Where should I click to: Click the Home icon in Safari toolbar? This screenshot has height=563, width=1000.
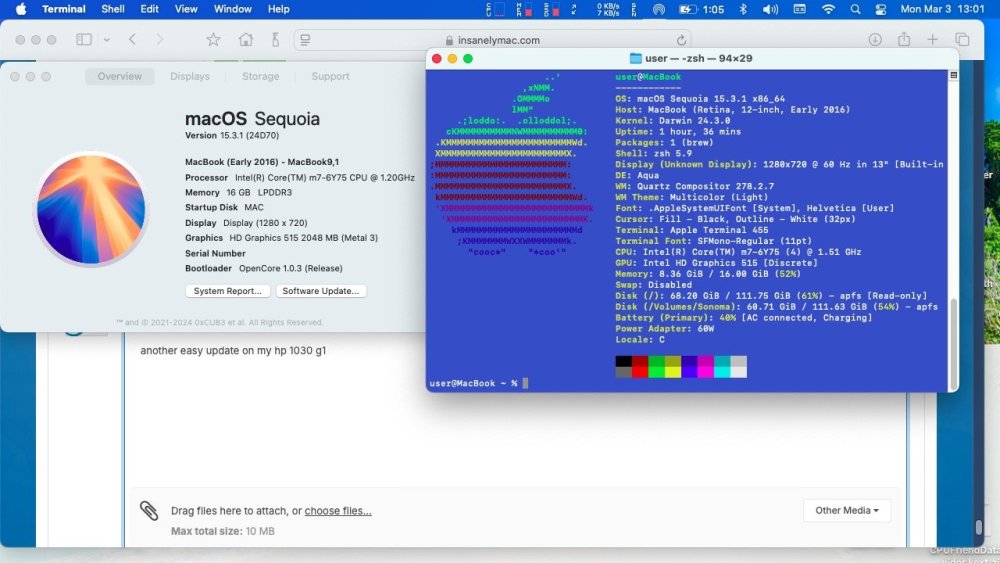coord(246,40)
